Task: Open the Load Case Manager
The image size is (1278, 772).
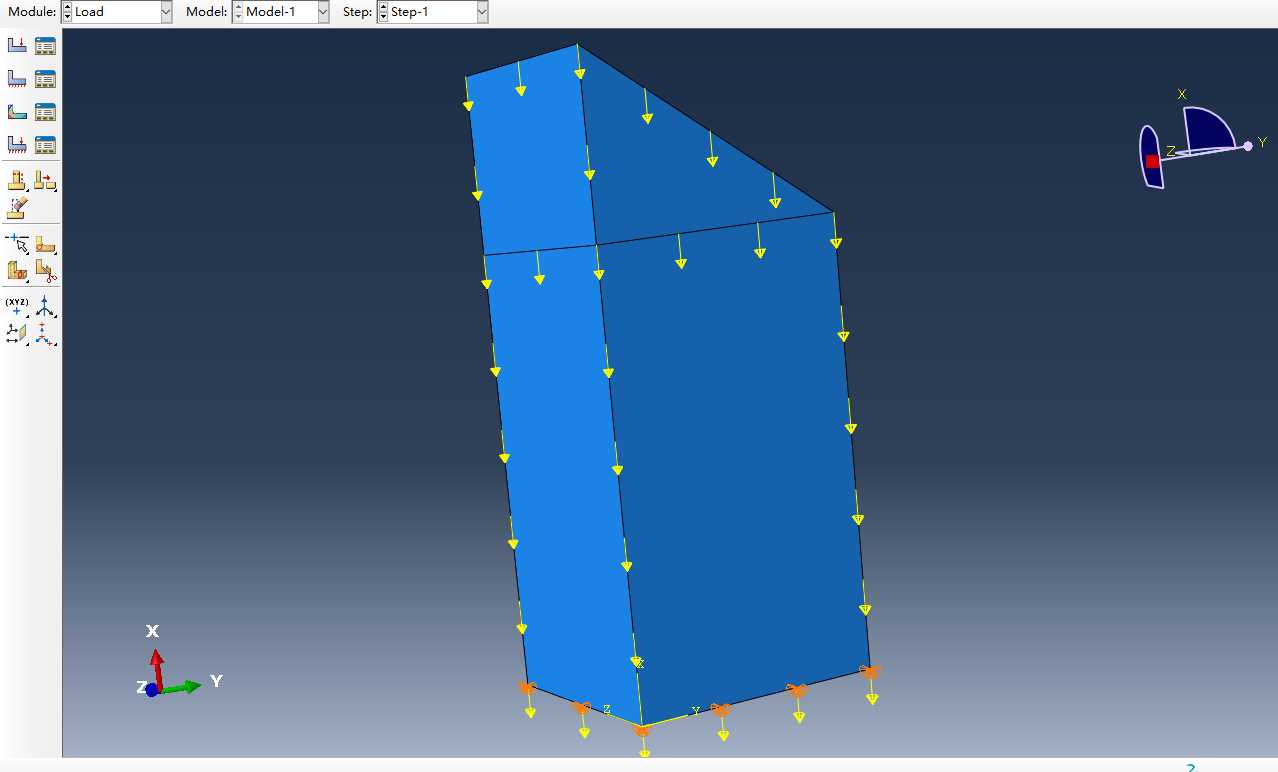Action: point(45,144)
